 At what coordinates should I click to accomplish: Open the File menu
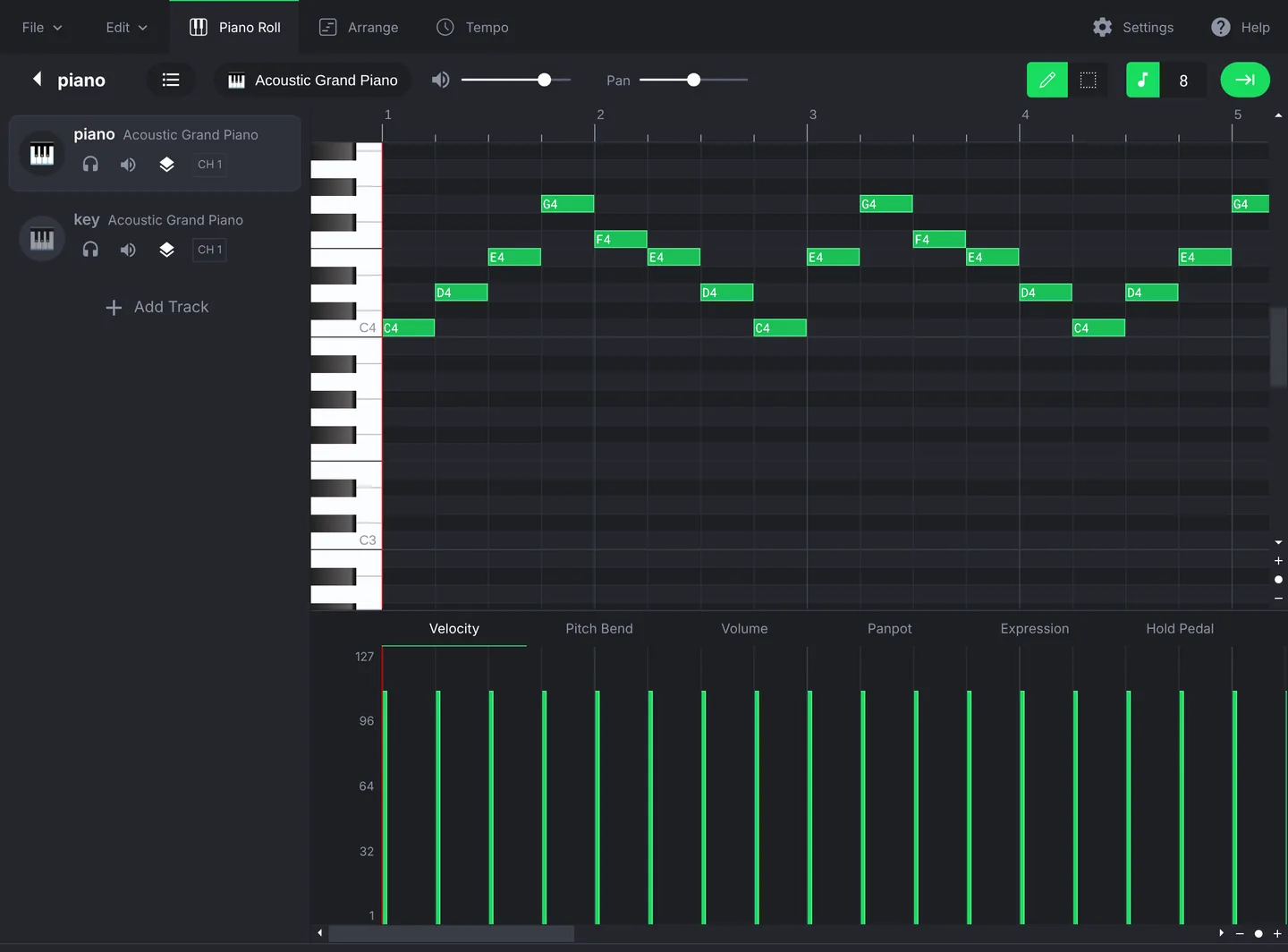coord(42,27)
